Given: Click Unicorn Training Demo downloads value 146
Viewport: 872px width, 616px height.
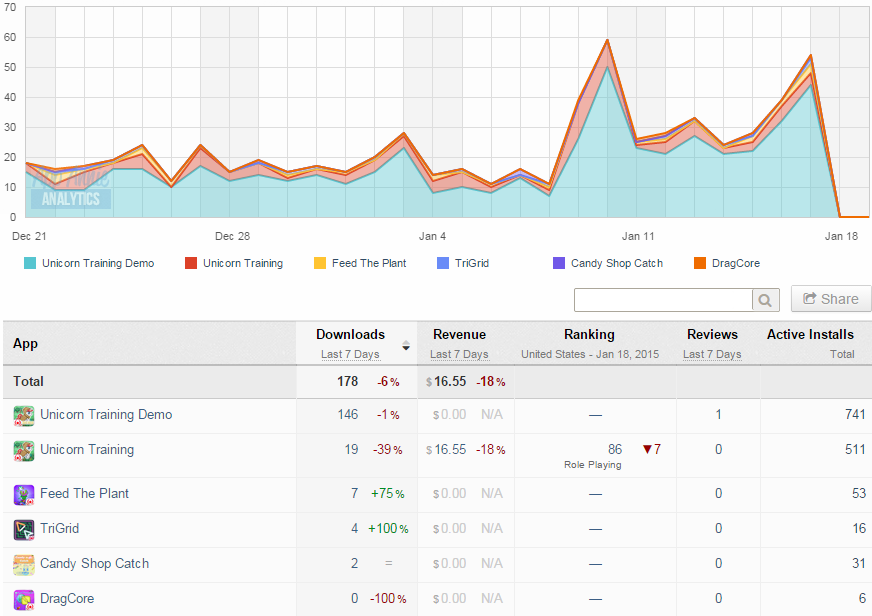Looking at the screenshot, I should coord(348,415).
